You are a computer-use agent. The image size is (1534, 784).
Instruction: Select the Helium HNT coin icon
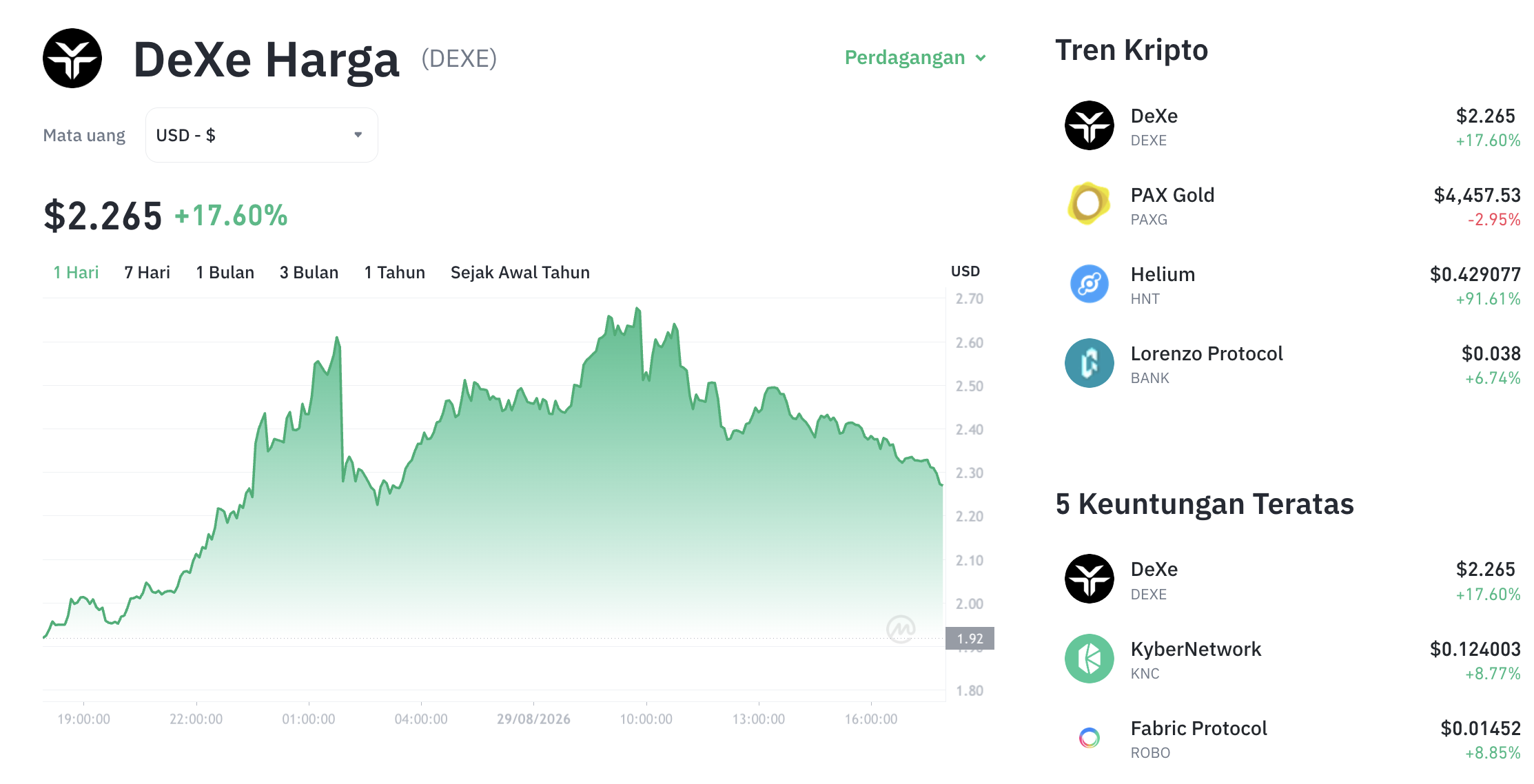(x=1089, y=284)
